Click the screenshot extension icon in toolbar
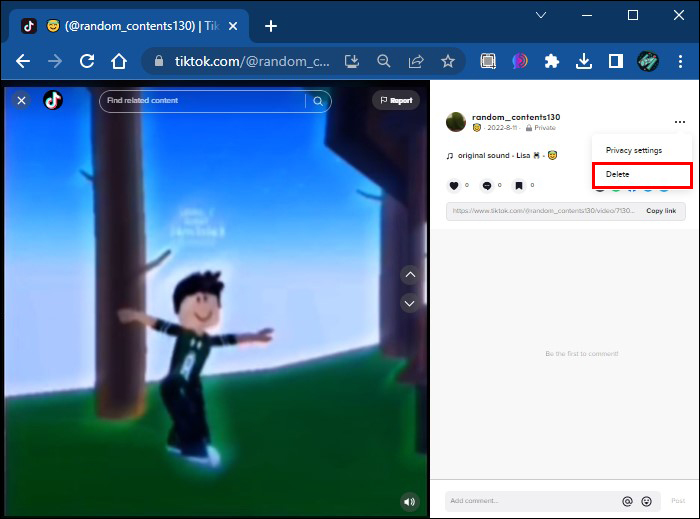The width and height of the screenshot is (700, 519). pyautogui.click(x=488, y=61)
